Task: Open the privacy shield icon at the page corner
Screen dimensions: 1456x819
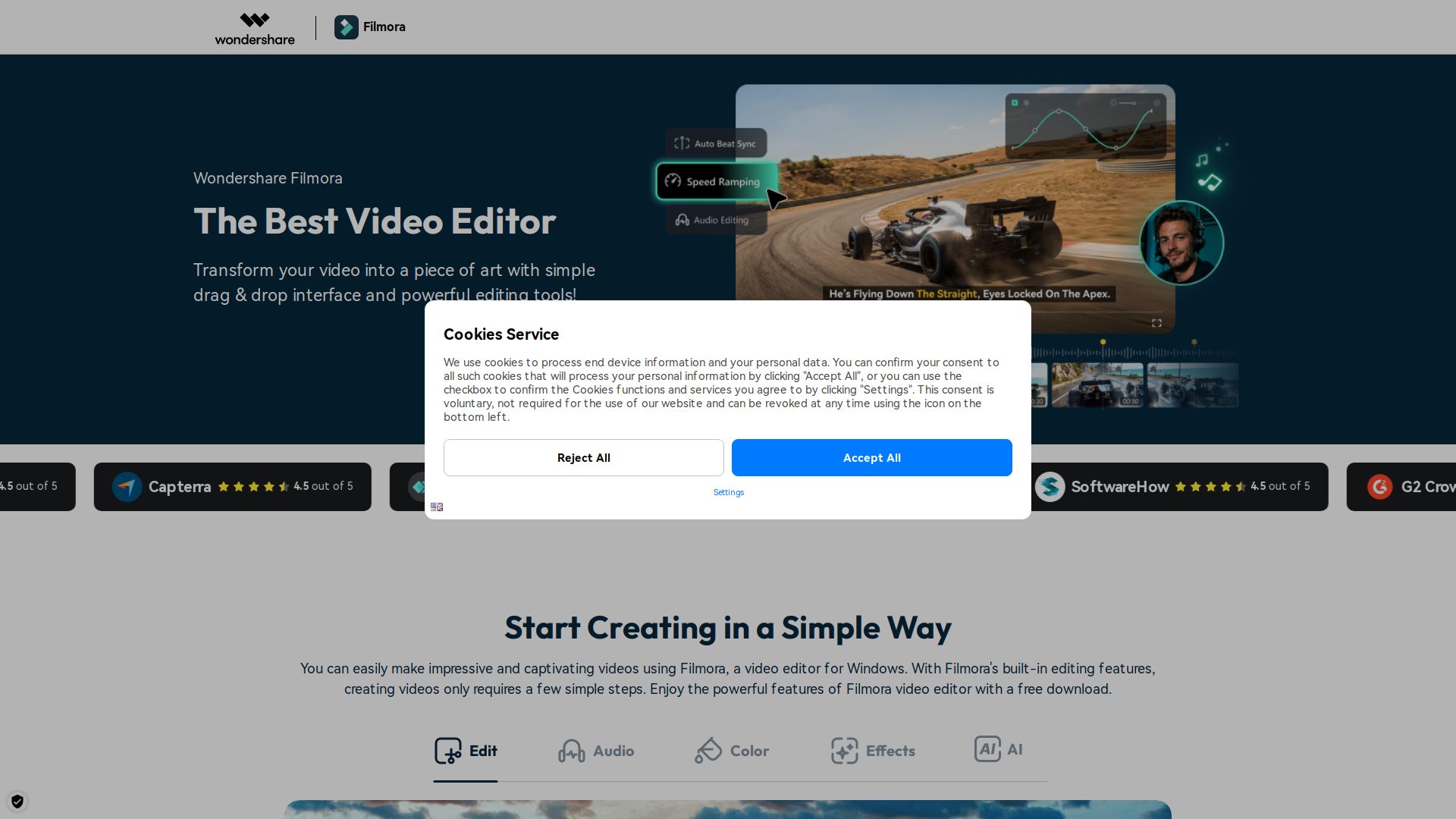Action: [x=17, y=802]
